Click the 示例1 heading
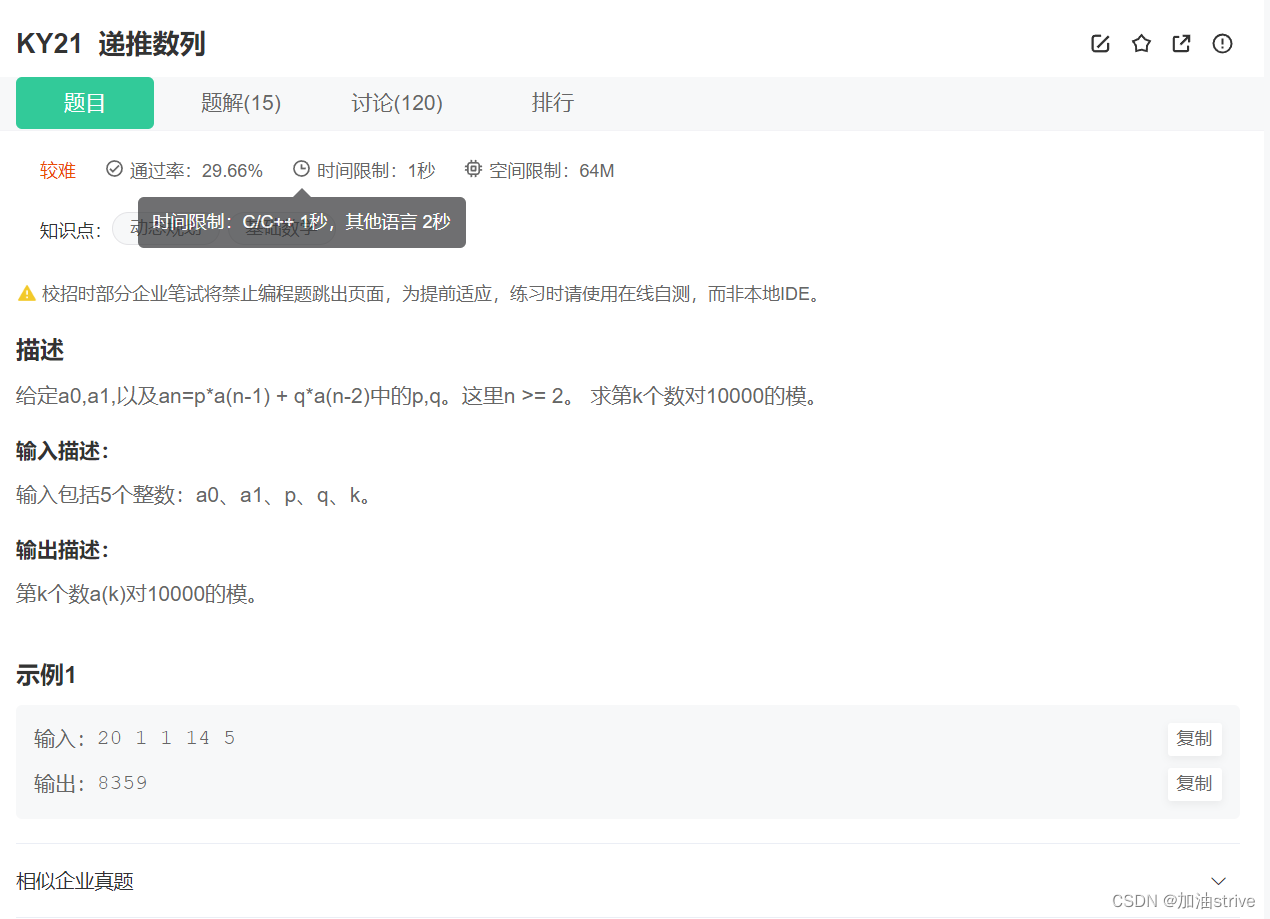The width and height of the screenshot is (1270, 919). tap(46, 675)
